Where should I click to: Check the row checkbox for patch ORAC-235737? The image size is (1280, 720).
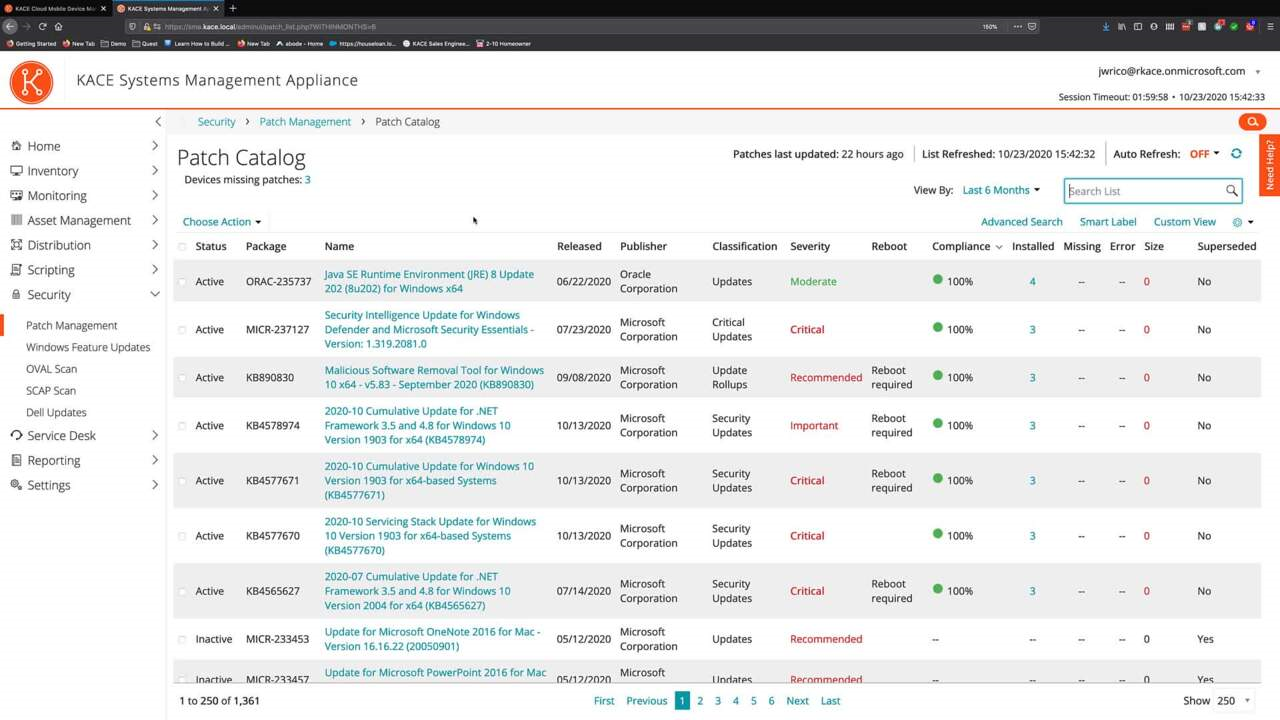click(x=182, y=281)
